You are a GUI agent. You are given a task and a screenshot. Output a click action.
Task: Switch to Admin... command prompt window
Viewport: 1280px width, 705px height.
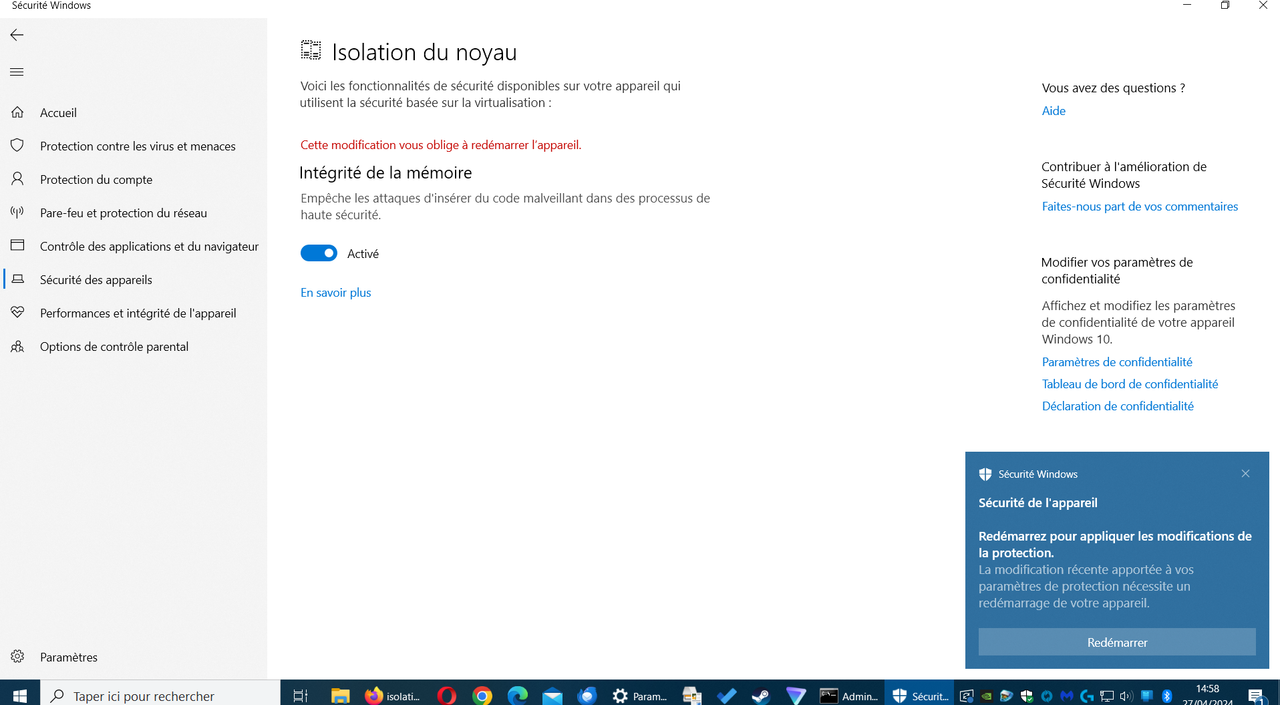(x=849, y=695)
